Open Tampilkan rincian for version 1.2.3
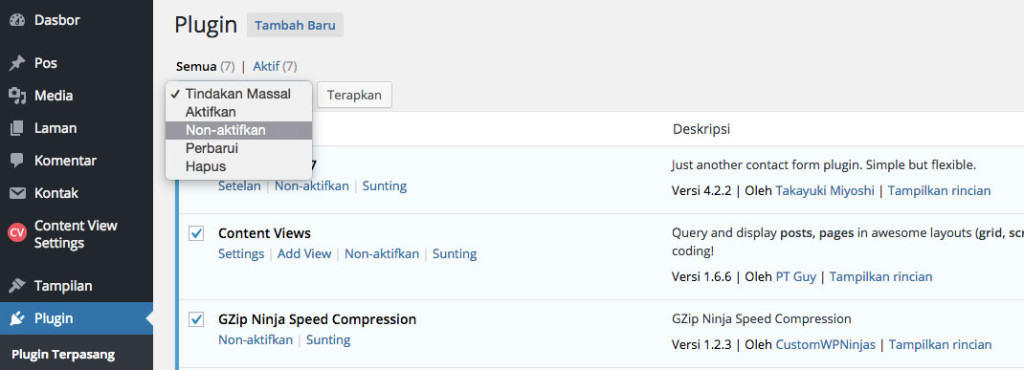 [x=940, y=345]
